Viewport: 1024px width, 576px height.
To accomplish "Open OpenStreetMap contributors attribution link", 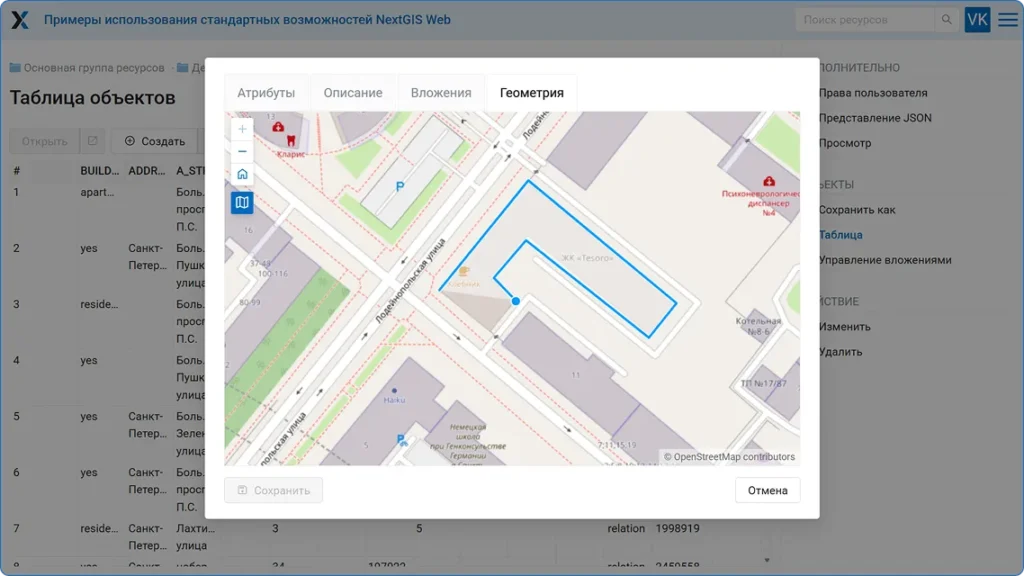I will (734, 457).
